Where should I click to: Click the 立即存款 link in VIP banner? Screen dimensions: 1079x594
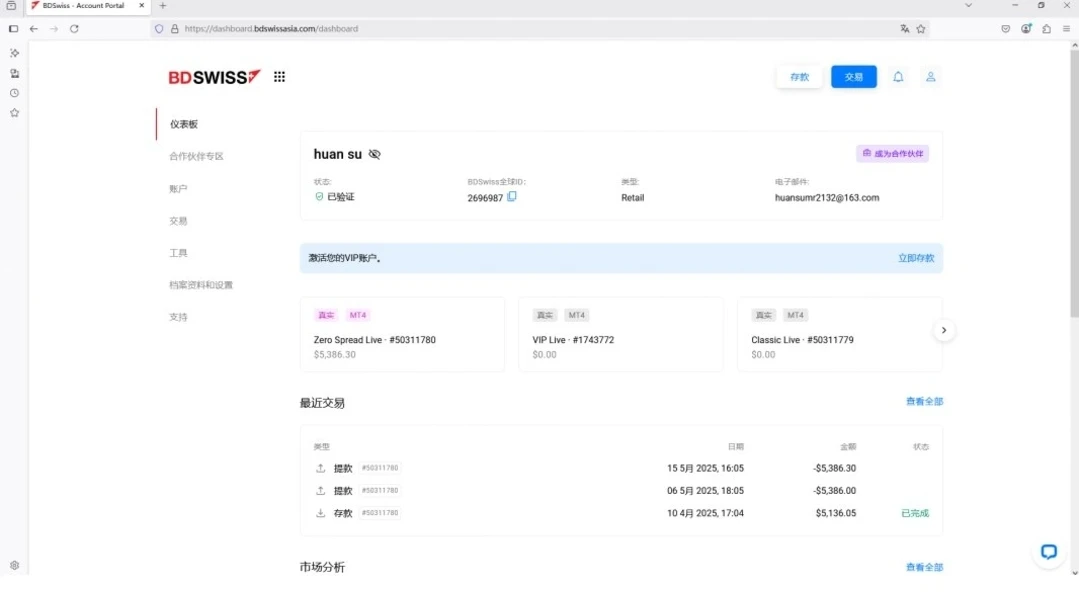(x=915, y=258)
